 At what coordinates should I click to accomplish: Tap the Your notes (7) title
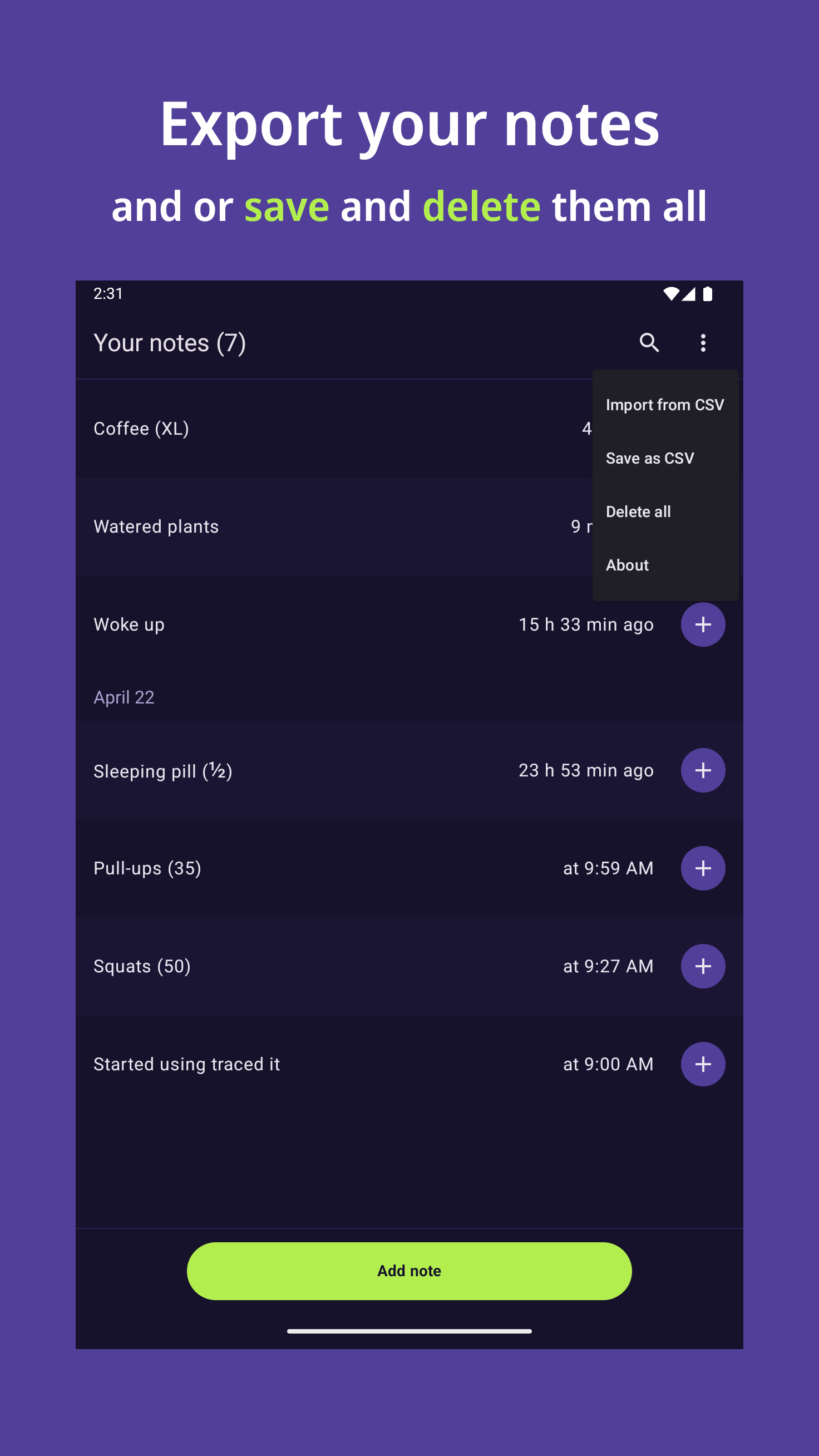[x=170, y=342]
